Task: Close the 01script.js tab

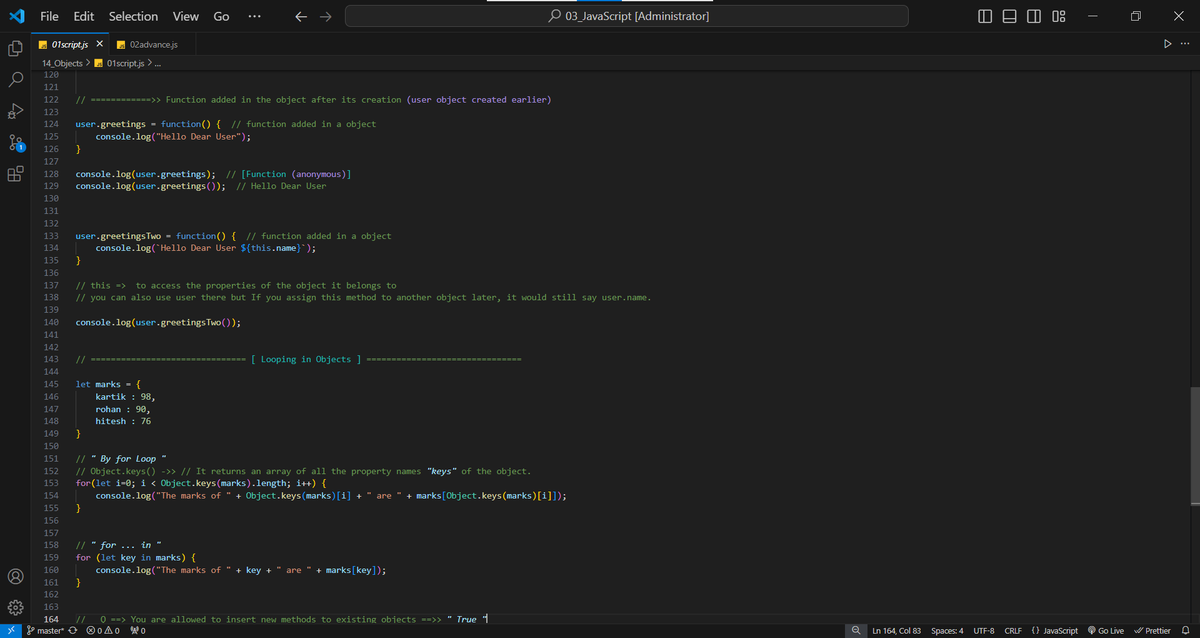Action: [x=100, y=45]
